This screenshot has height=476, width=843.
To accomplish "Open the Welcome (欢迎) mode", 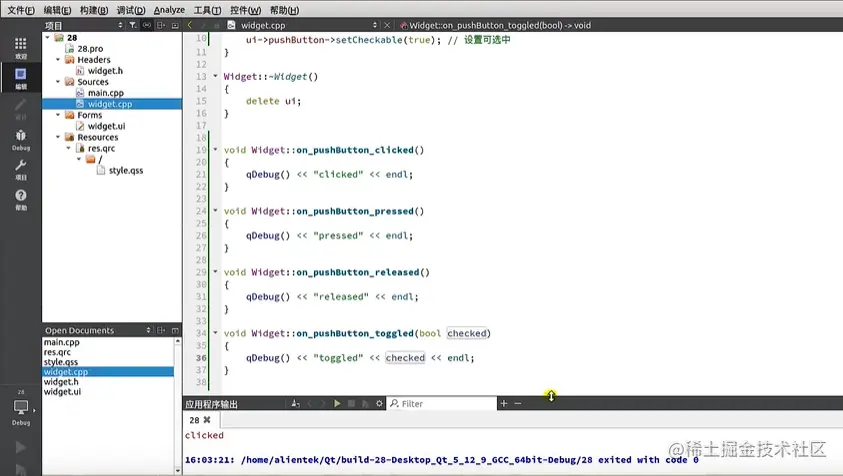I will coord(20,48).
